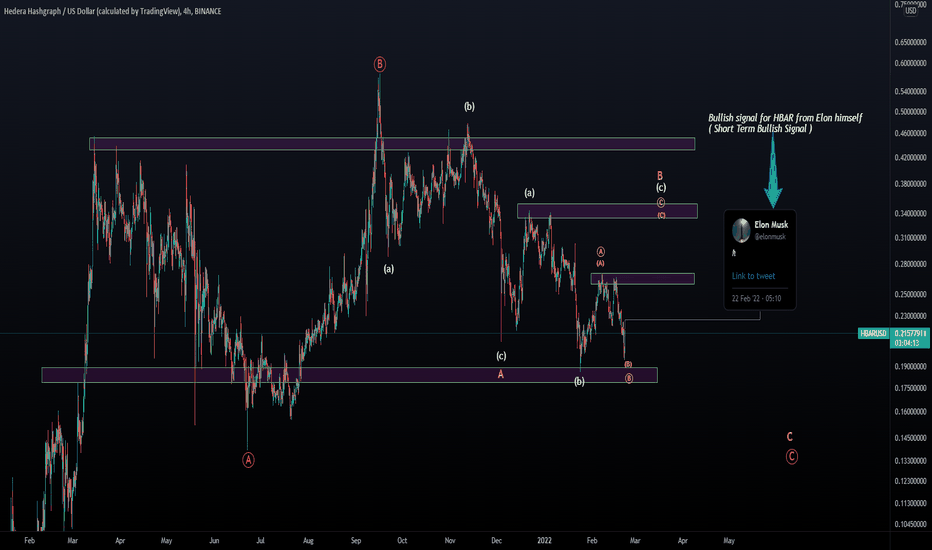The width and height of the screenshot is (932, 550).
Task: Select the upper purple resistance zone near 0.44
Action: coord(392,144)
